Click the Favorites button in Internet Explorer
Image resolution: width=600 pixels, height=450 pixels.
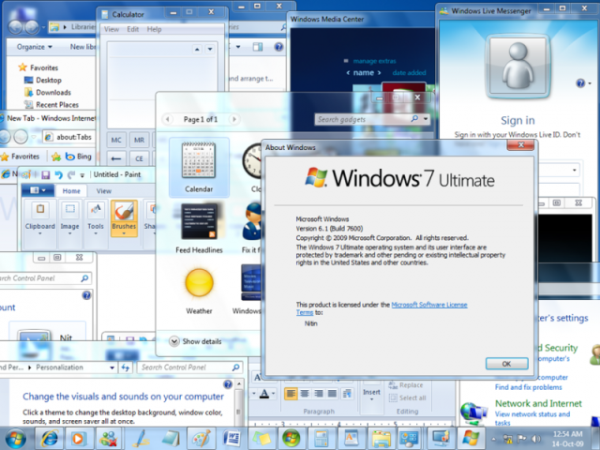coord(20,157)
